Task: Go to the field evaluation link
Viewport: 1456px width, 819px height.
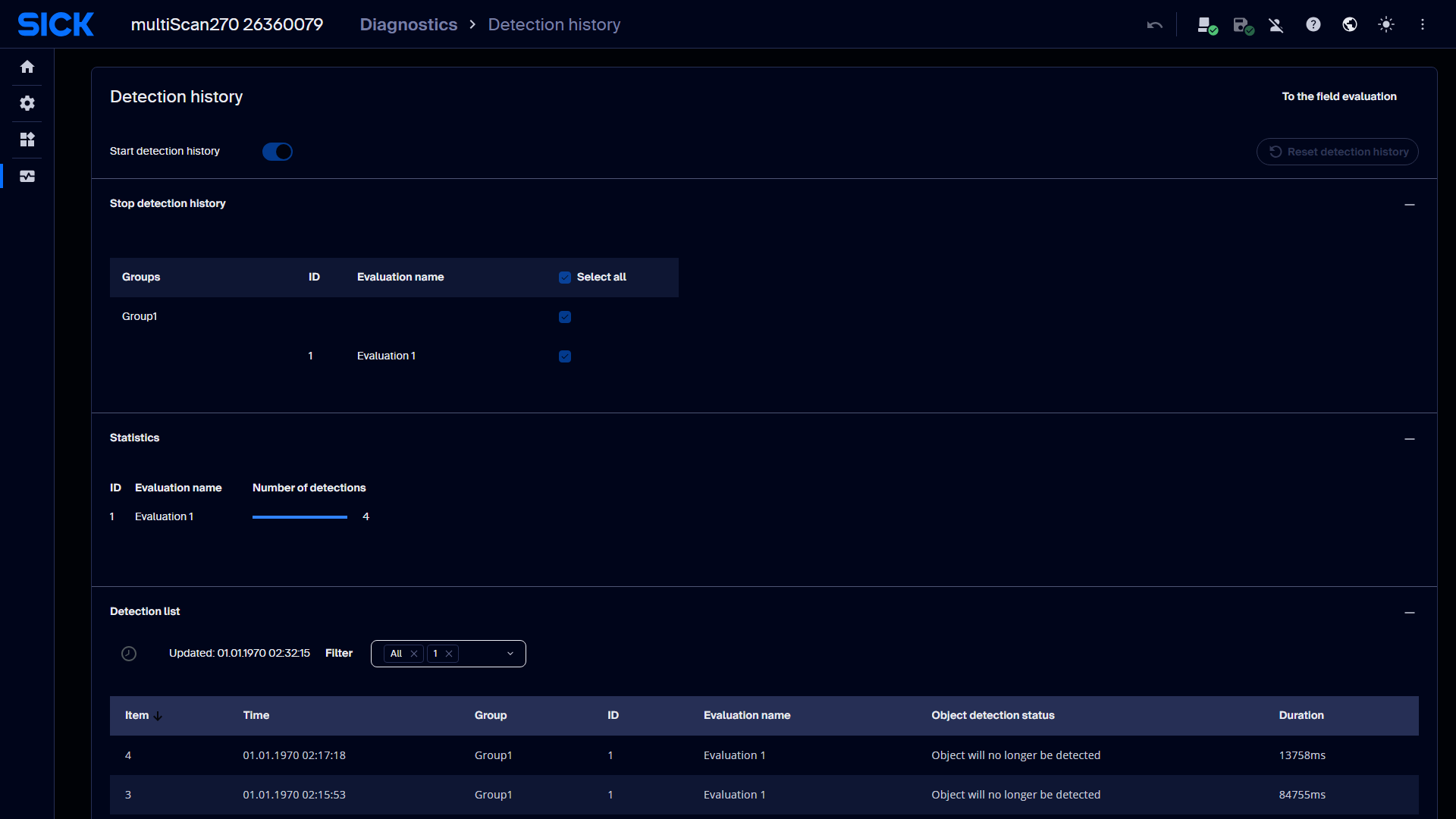Action: (1339, 96)
